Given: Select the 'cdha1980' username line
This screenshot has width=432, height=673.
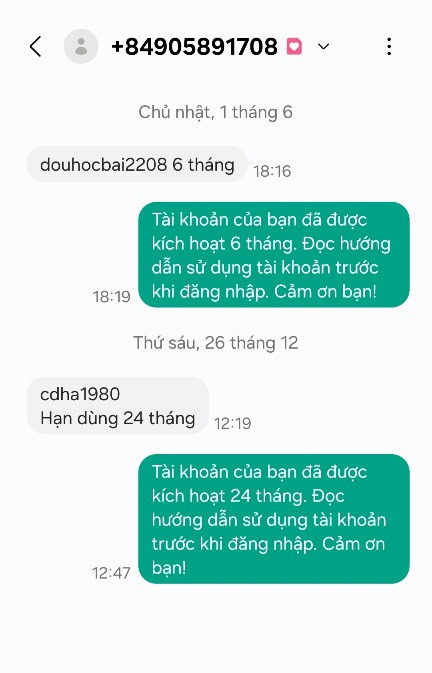Looking at the screenshot, I should [80, 394].
